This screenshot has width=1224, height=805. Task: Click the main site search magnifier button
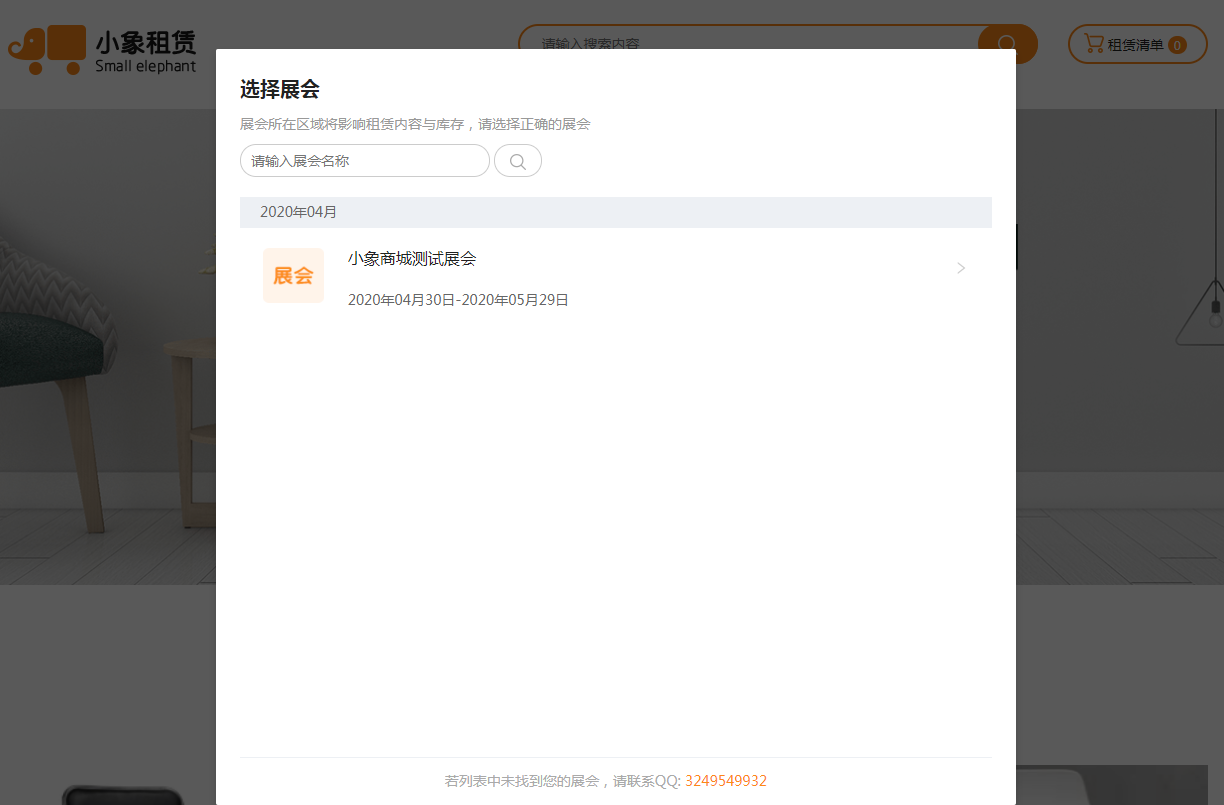point(1007,44)
